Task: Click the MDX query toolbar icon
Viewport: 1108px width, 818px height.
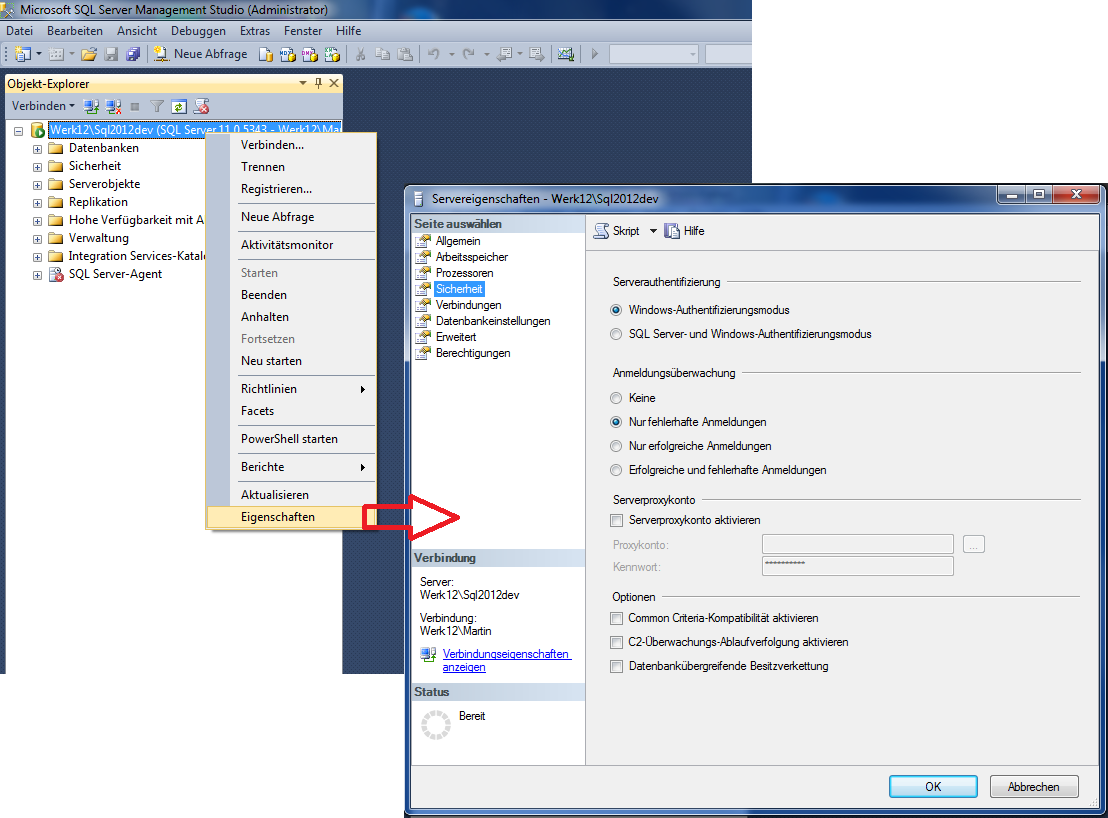Action: click(288, 54)
